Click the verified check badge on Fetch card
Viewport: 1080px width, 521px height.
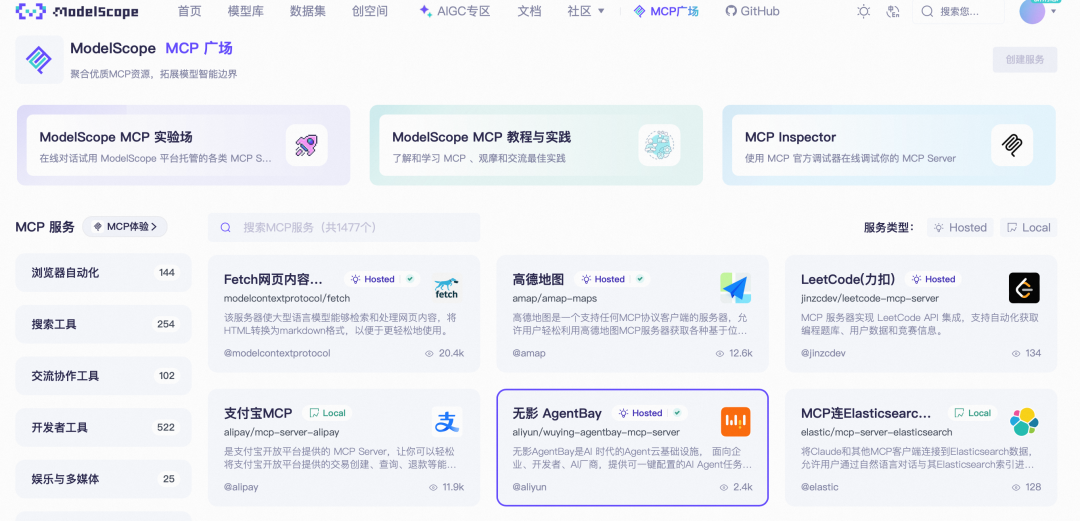pos(411,279)
